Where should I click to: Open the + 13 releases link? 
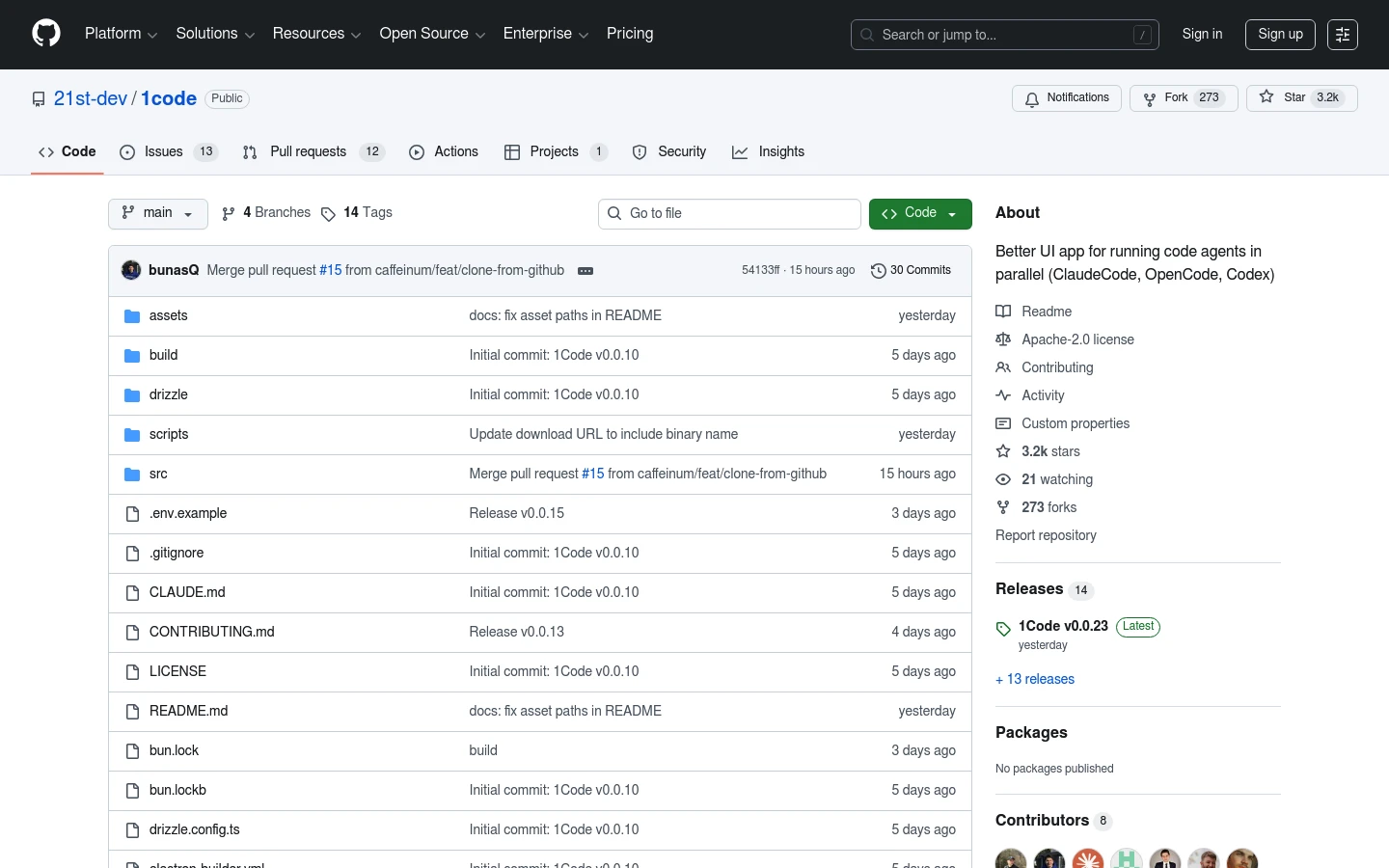pyautogui.click(x=1034, y=679)
